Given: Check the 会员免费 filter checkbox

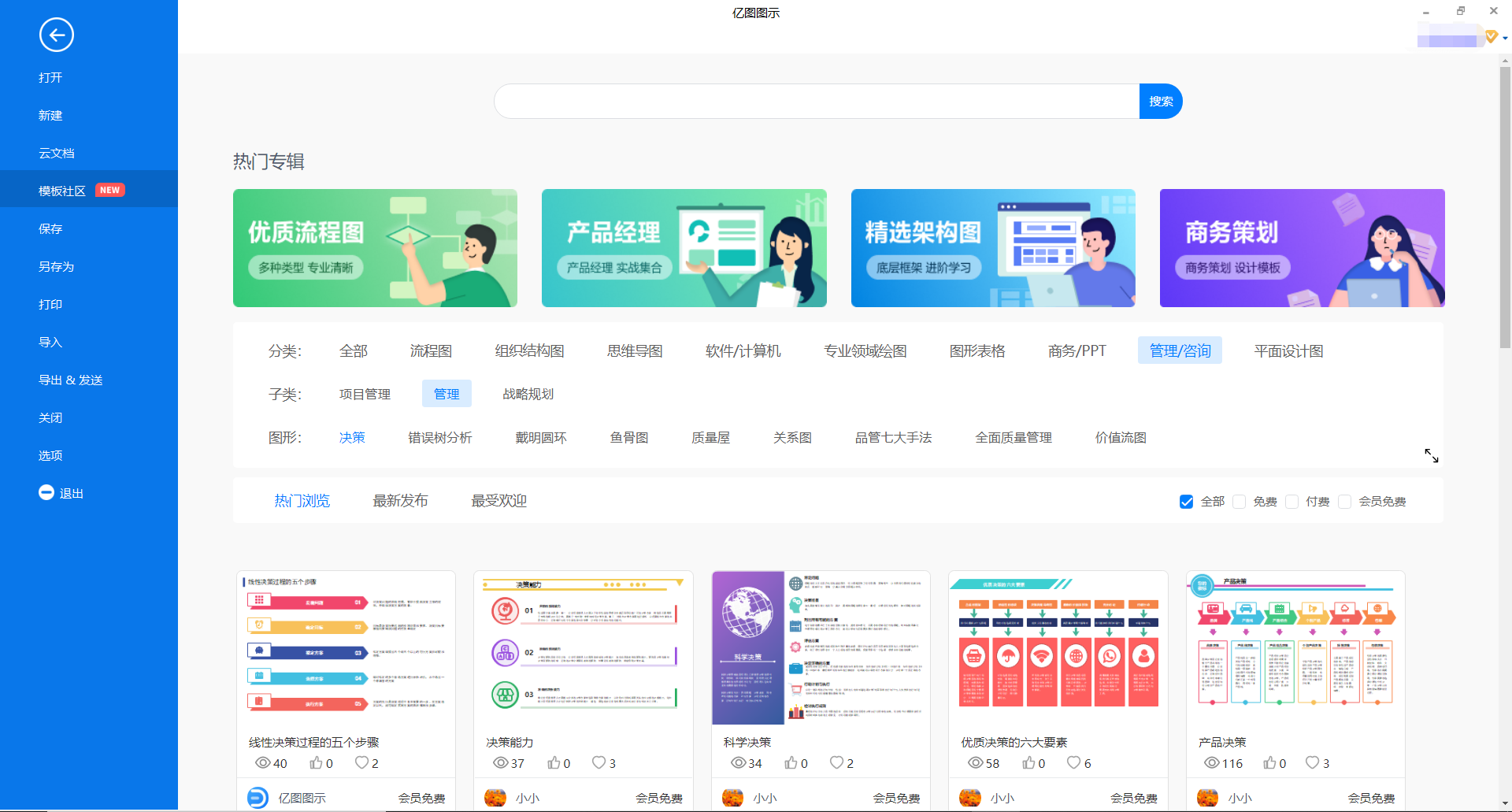Looking at the screenshot, I should coord(1345,502).
